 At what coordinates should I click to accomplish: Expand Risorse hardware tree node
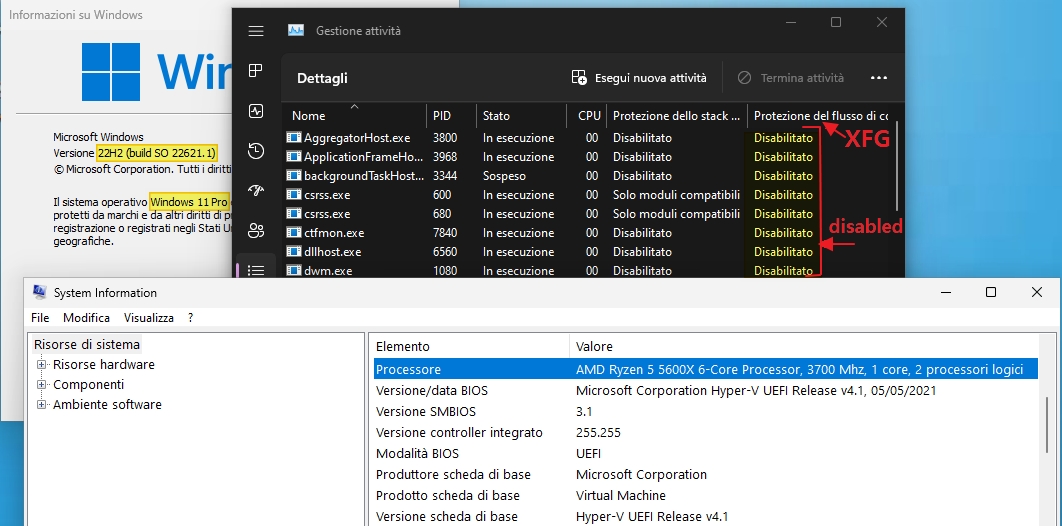[x=41, y=364]
